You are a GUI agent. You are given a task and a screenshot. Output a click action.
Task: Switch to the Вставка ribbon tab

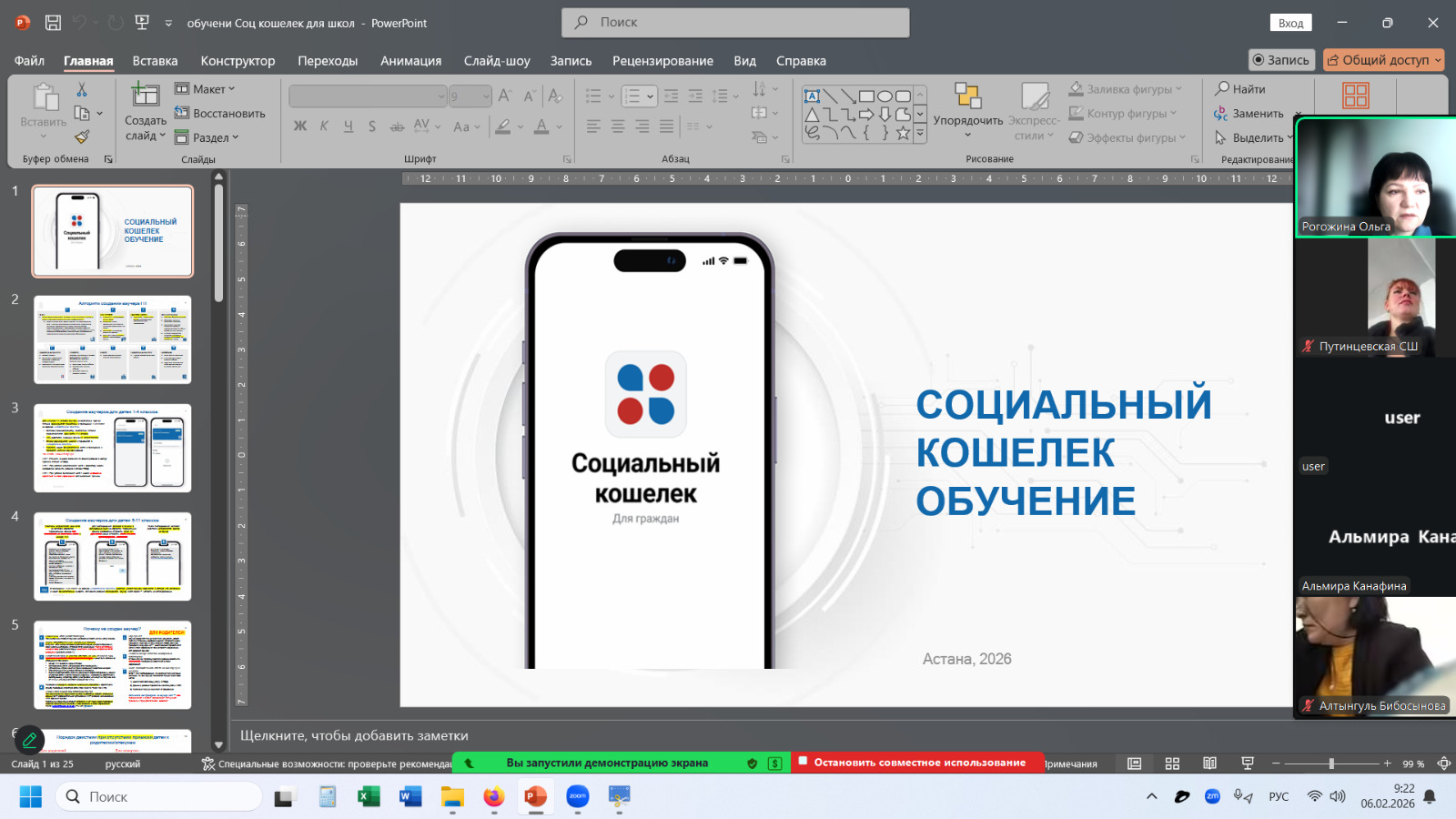pyautogui.click(x=154, y=61)
